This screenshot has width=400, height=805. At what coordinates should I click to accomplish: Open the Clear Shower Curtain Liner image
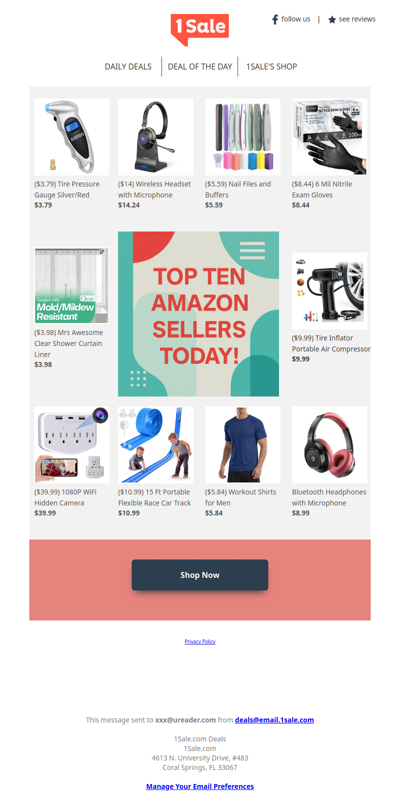71,285
